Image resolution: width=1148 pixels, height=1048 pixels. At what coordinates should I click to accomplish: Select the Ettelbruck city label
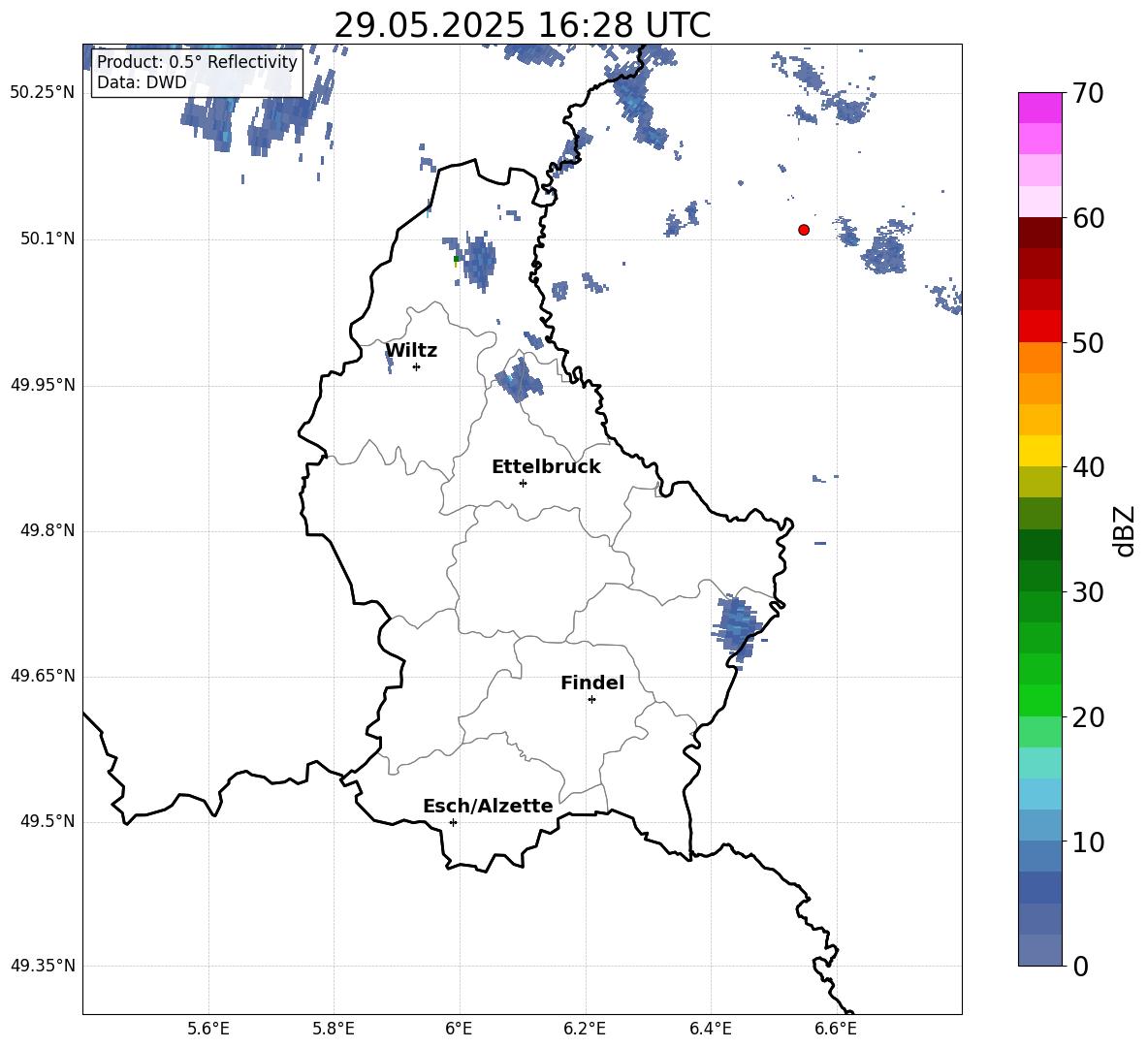coord(546,467)
